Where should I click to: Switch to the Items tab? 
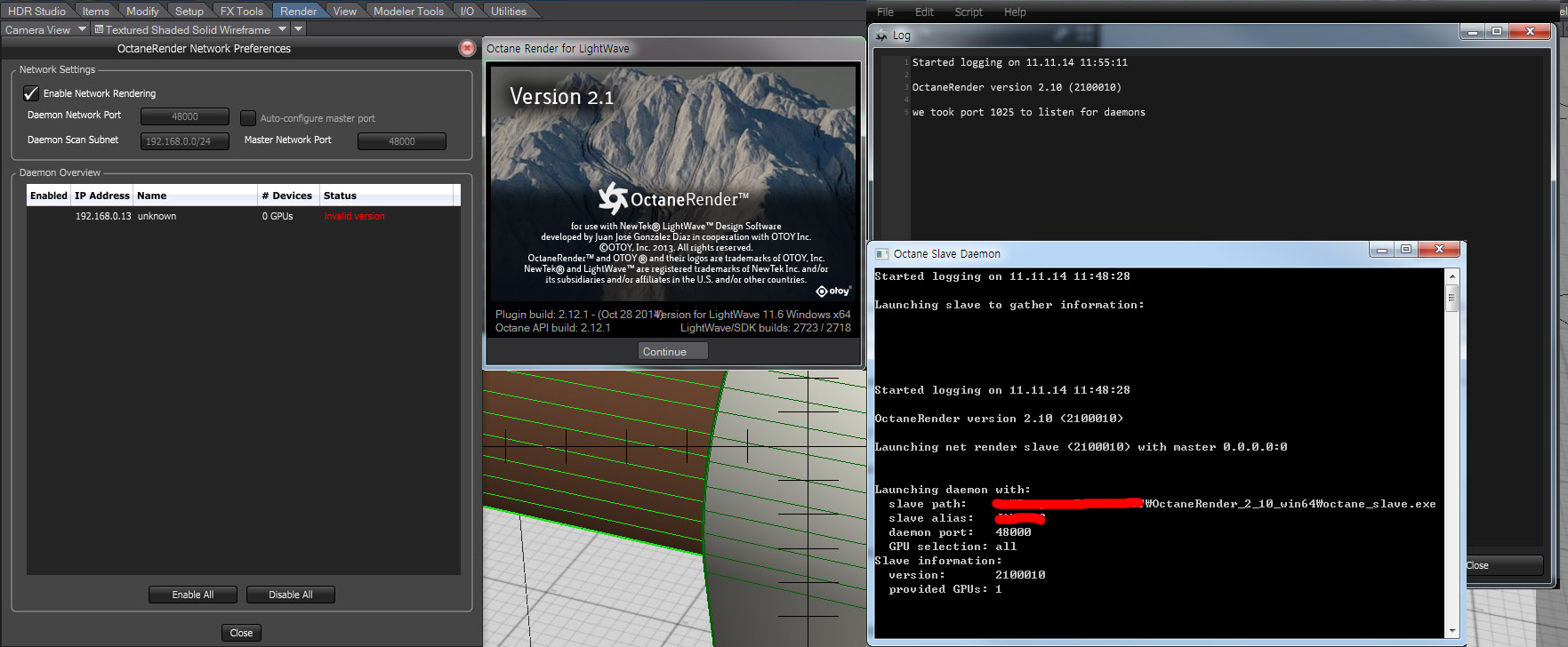[x=96, y=11]
